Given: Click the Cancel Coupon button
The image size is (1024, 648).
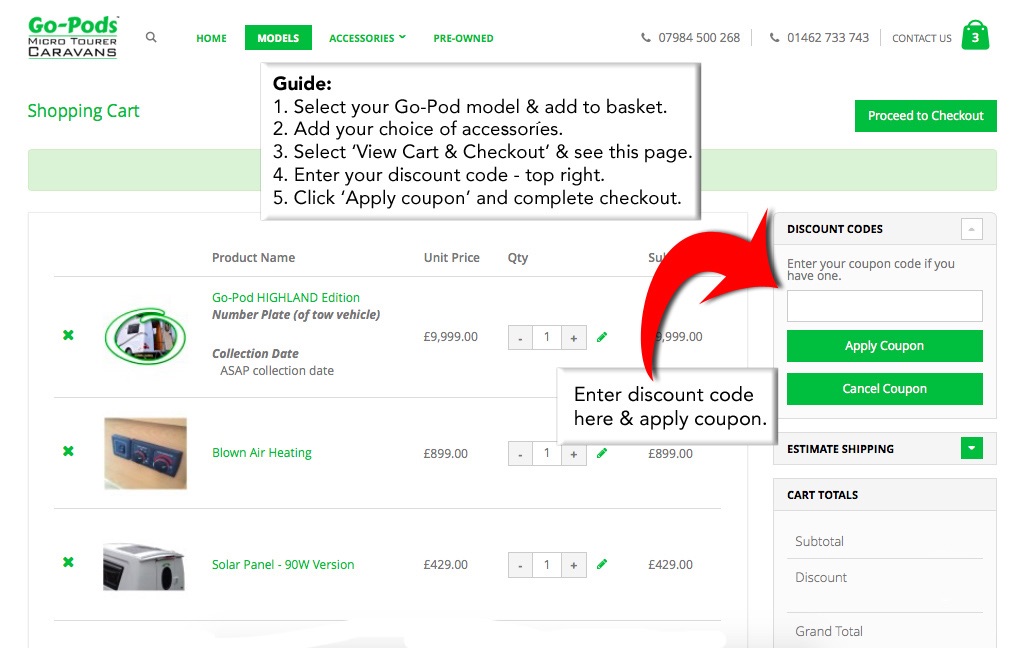Looking at the screenshot, I should [884, 389].
